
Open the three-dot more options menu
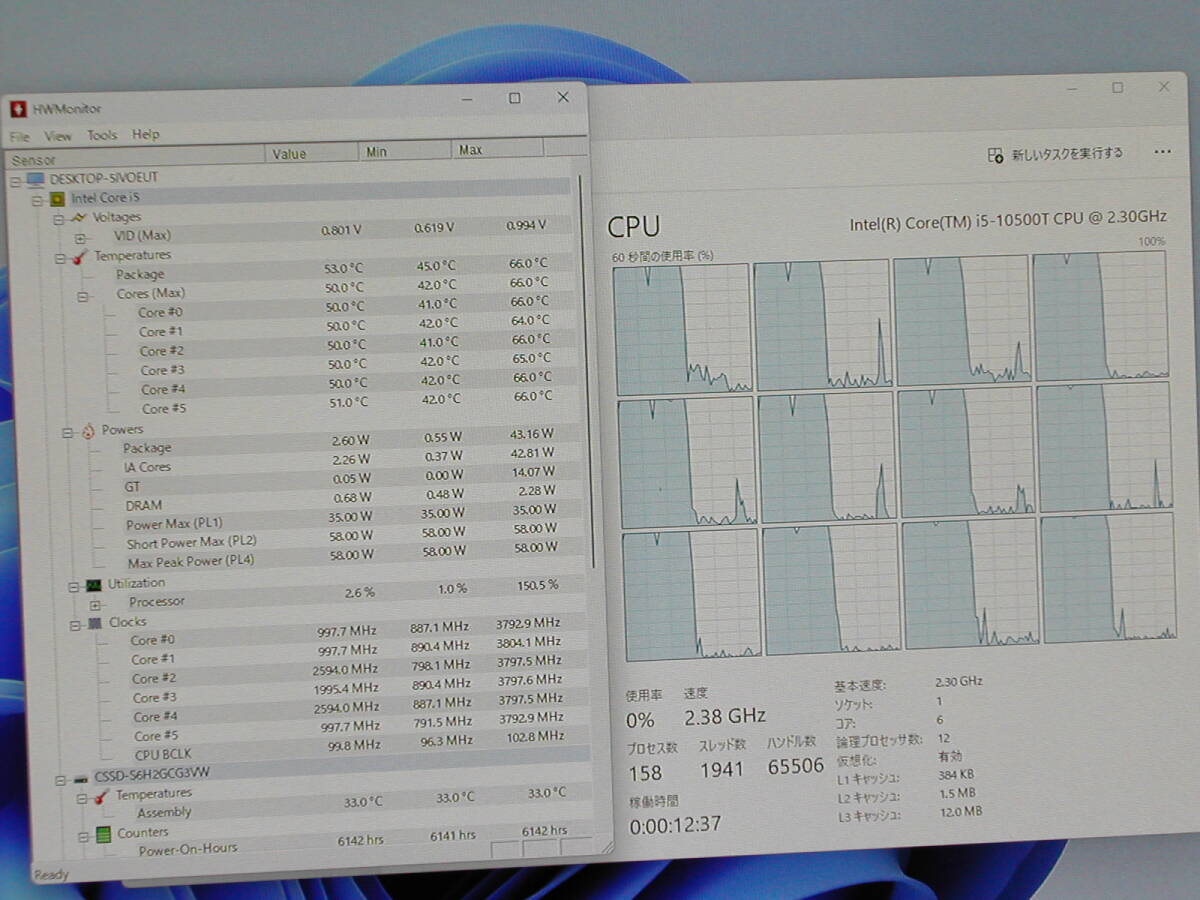tap(1162, 152)
